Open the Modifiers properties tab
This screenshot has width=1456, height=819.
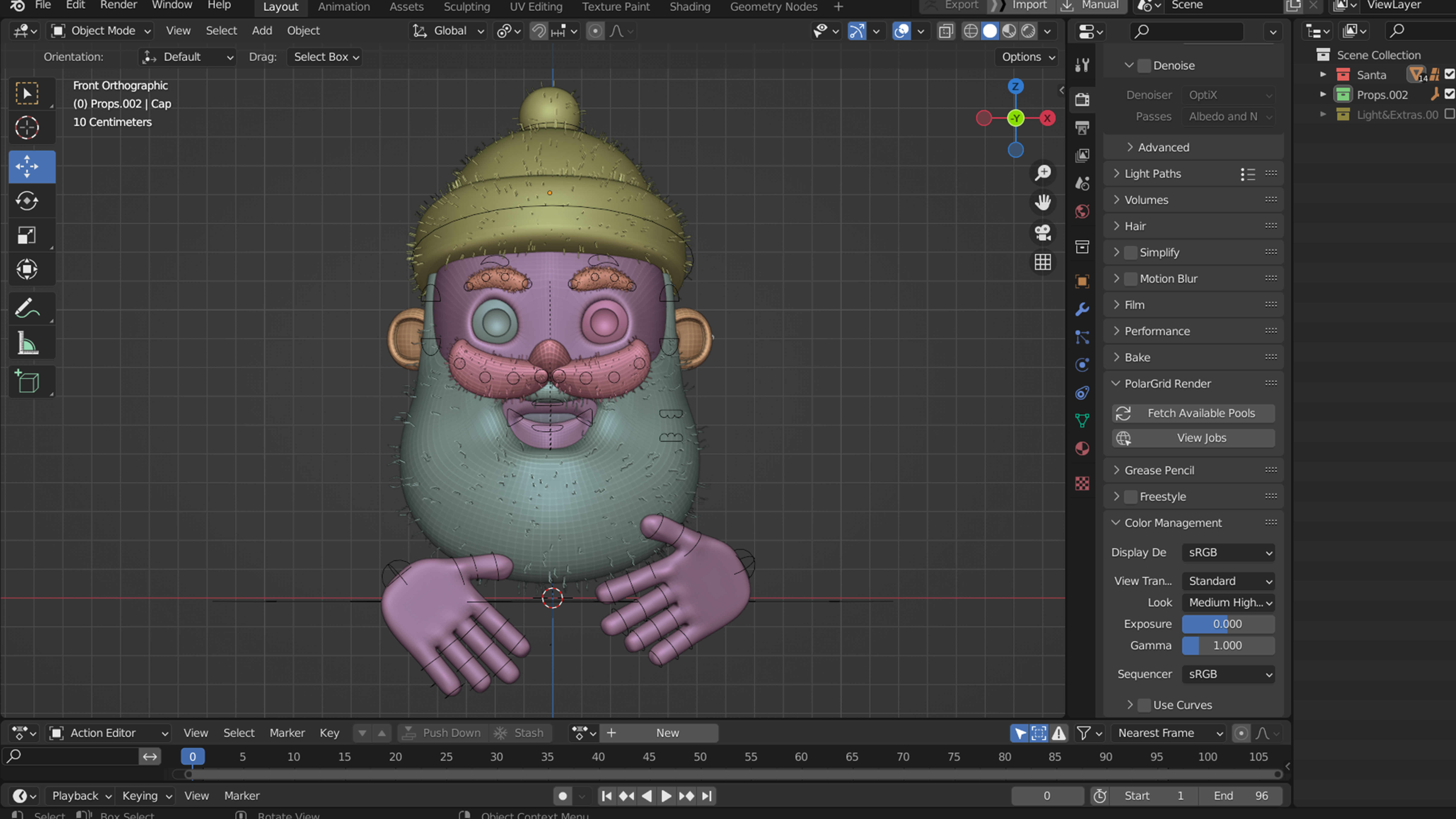point(1082,309)
